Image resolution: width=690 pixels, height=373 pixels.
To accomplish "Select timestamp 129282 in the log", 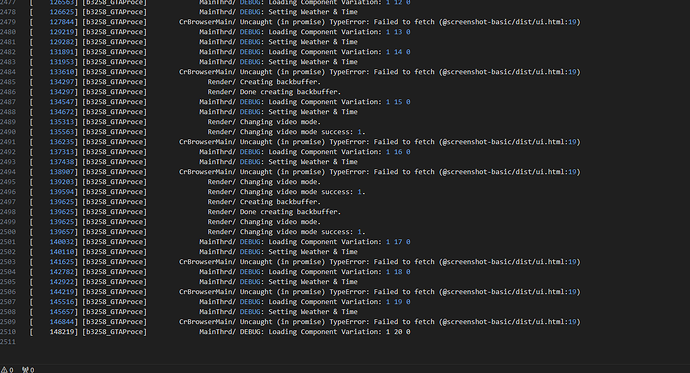I will (62, 42).
